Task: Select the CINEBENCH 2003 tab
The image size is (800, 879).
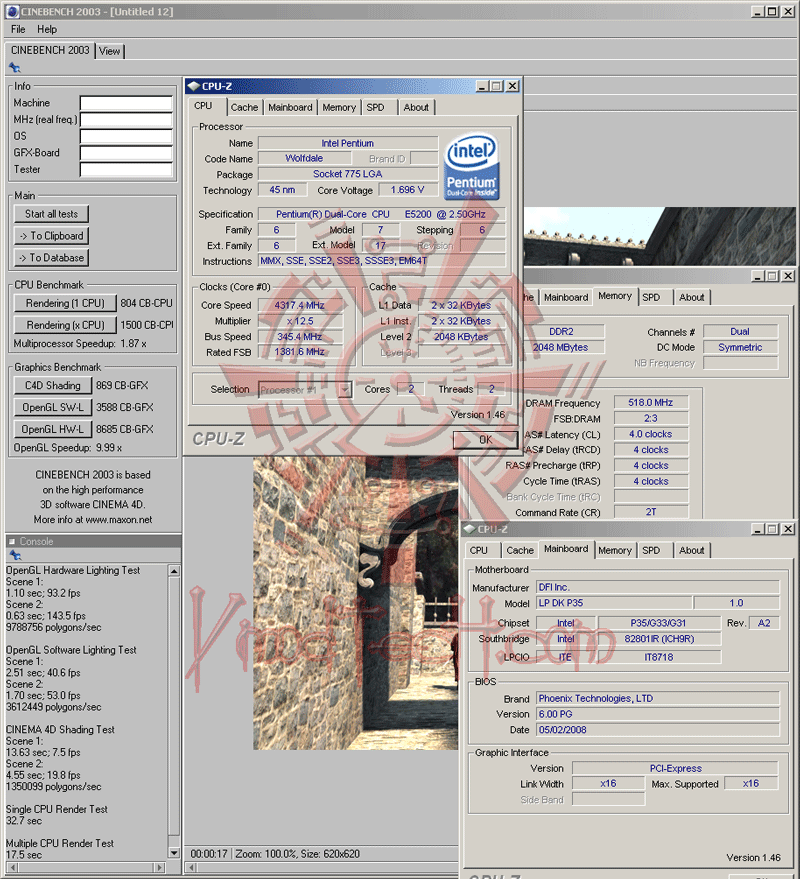Action: click(50, 50)
